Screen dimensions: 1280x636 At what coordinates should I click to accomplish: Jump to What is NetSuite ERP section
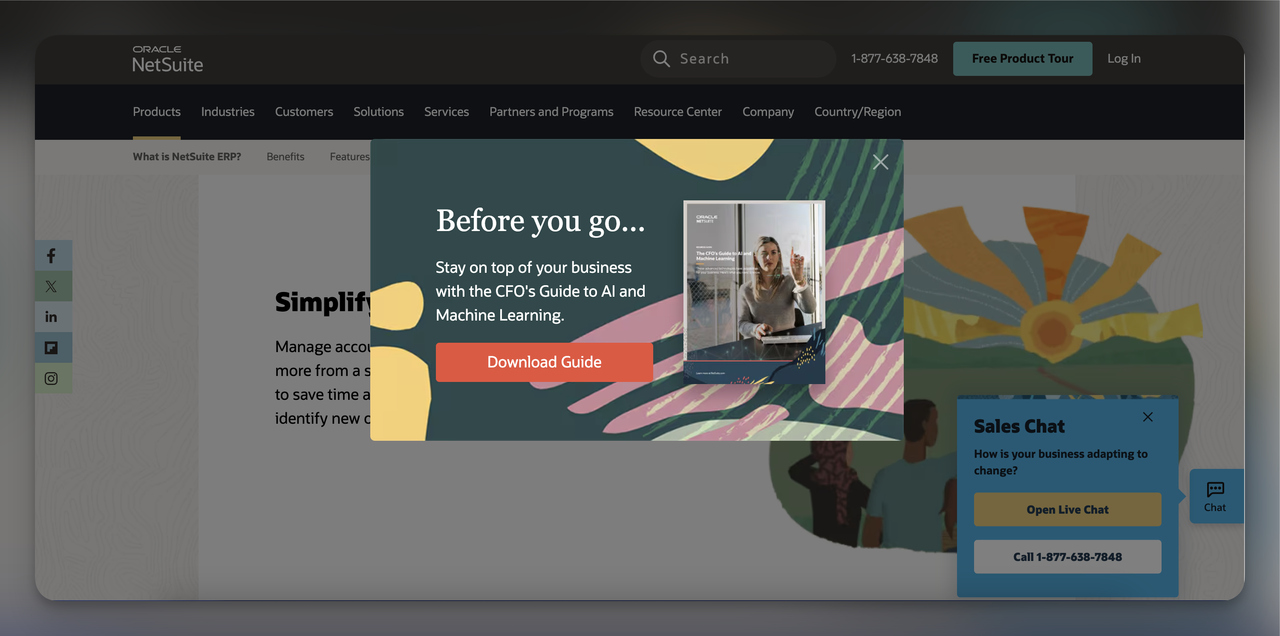(x=187, y=157)
